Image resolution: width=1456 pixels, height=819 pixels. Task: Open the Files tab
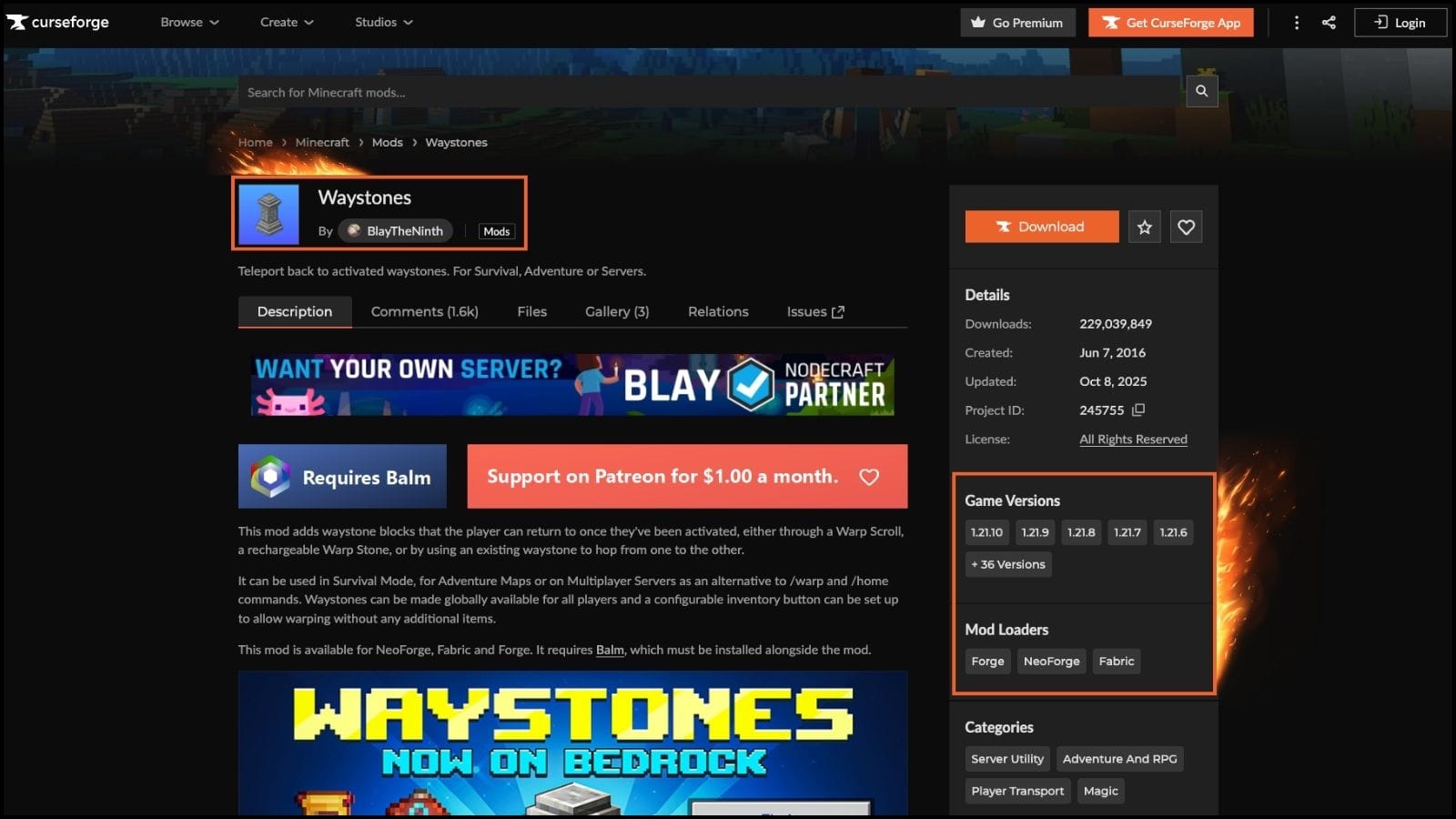531,312
